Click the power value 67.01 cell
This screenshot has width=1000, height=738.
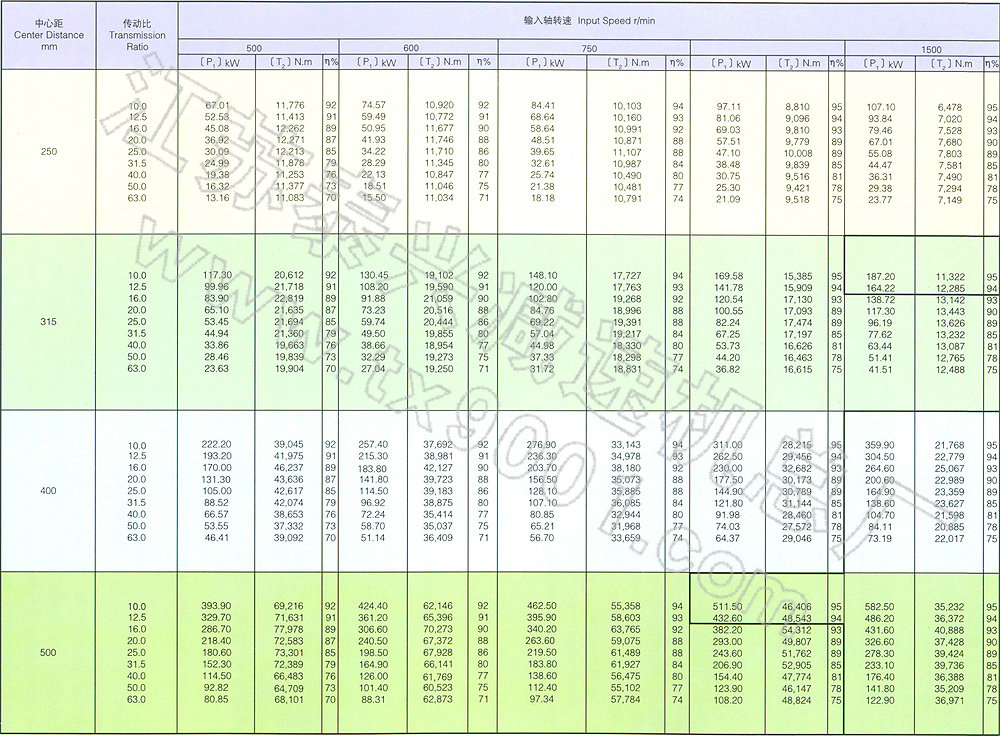217,105
